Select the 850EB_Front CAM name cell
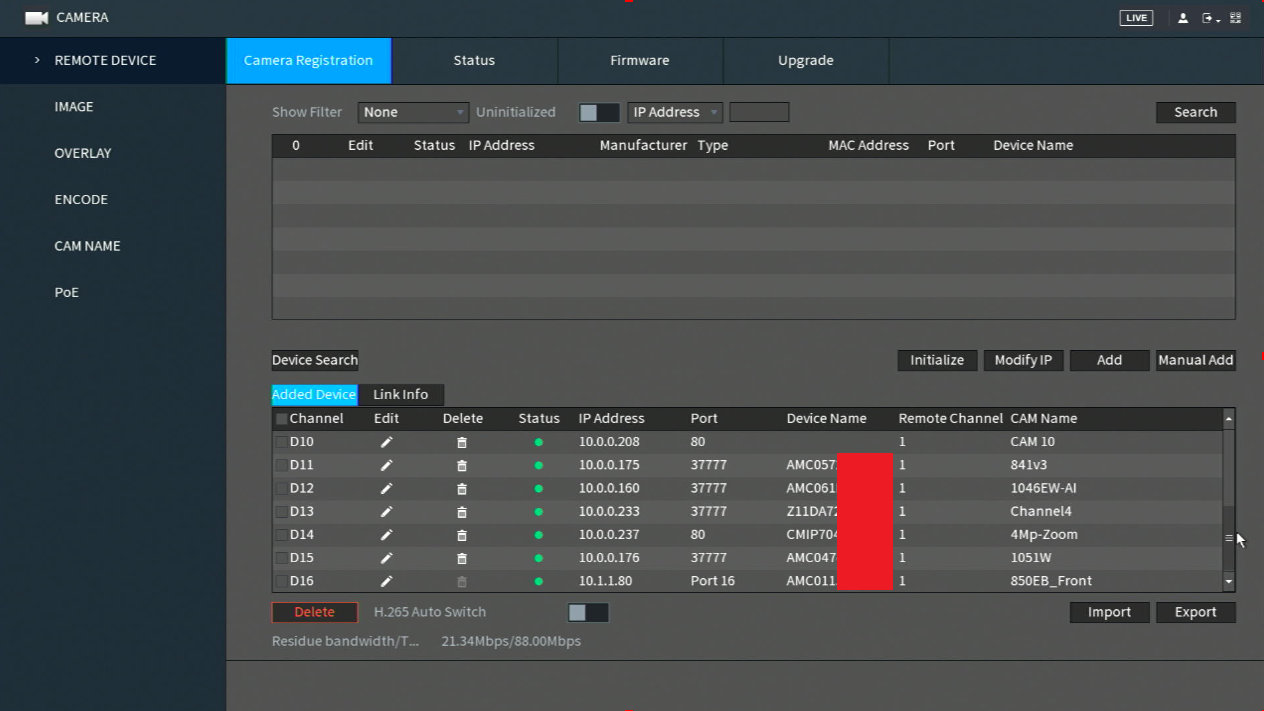The image size is (1264, 711). [x=1051, y=581]
